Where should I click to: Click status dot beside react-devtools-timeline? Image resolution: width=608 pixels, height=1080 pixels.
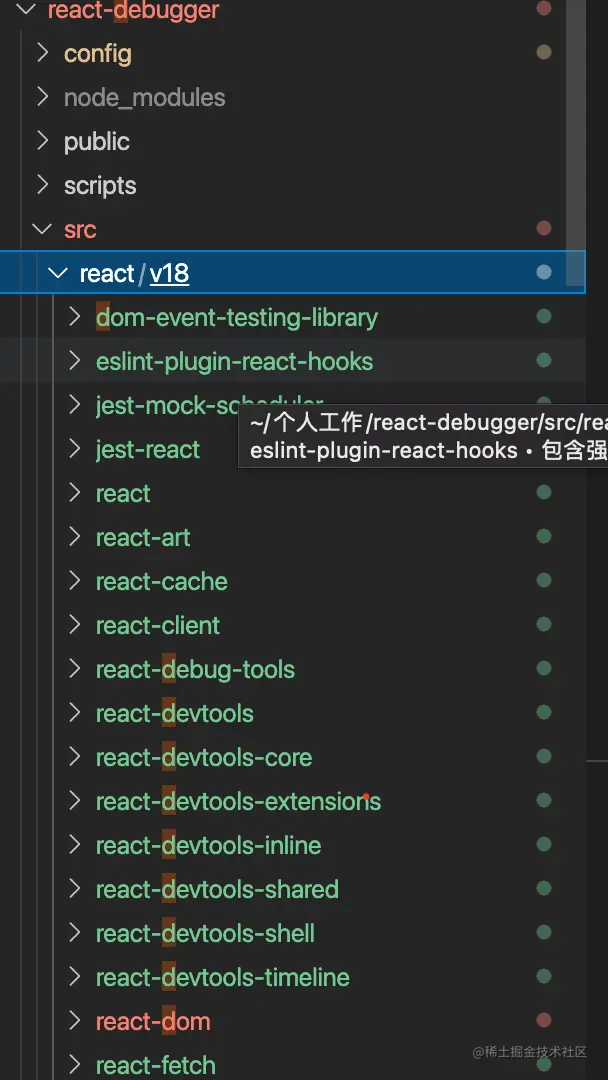point(544,977)
